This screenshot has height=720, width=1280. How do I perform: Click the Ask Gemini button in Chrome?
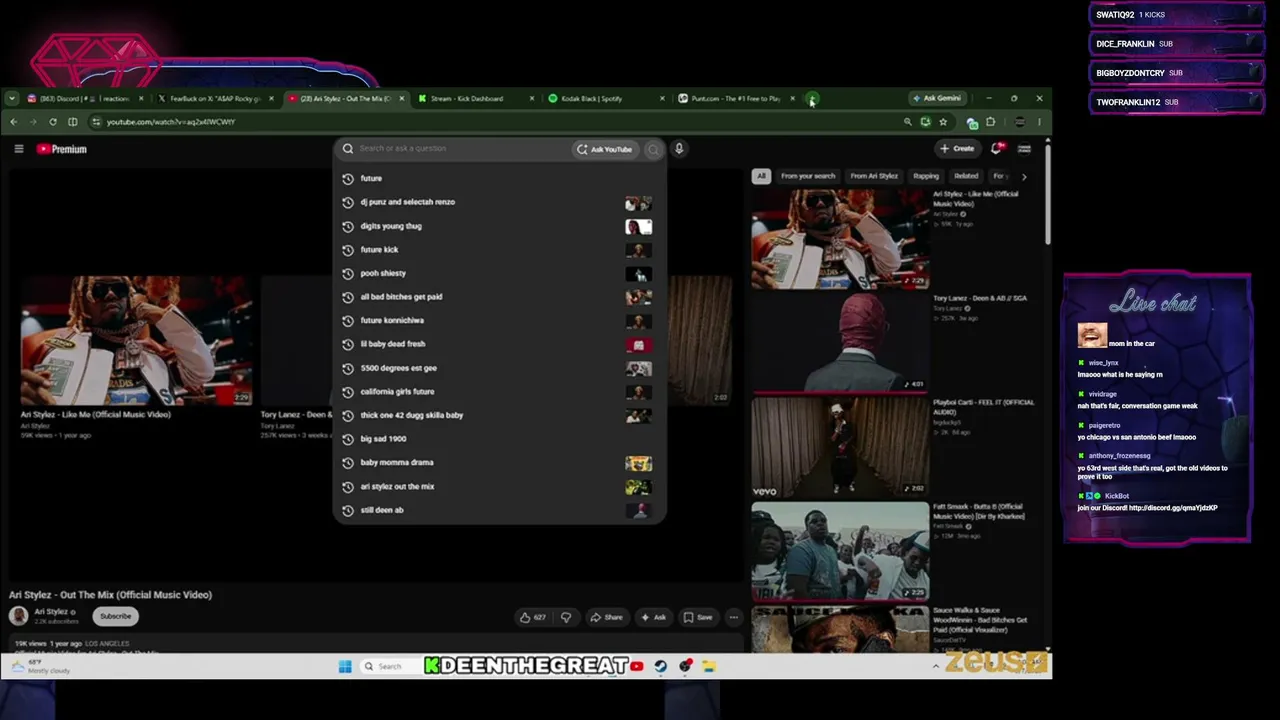tap(937, 98)
